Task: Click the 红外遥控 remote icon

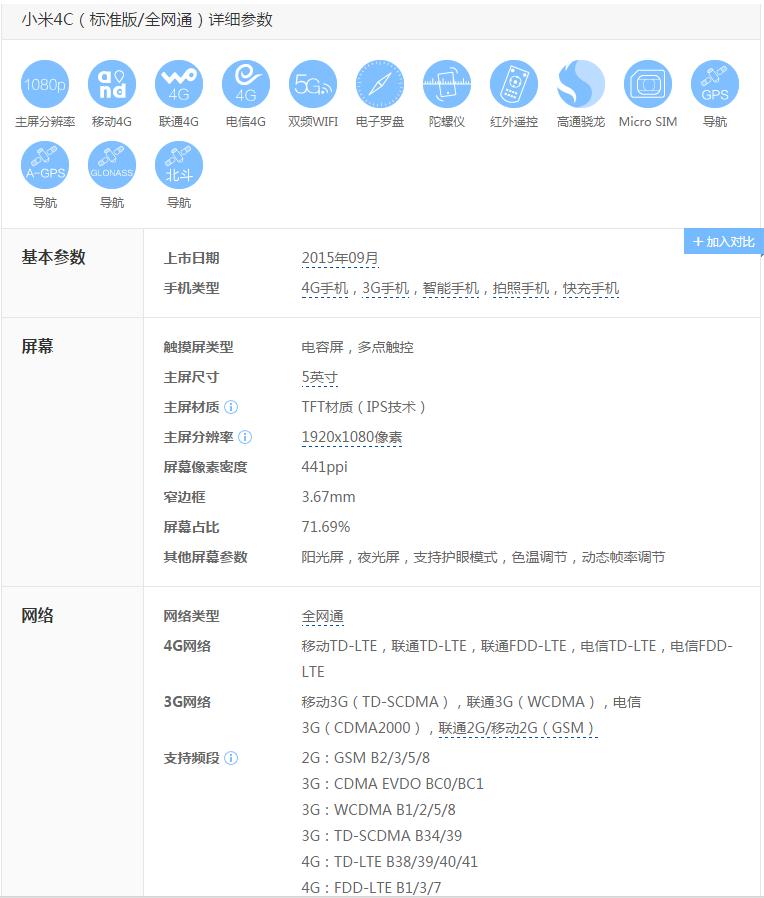Action: [x=514, y=84]
